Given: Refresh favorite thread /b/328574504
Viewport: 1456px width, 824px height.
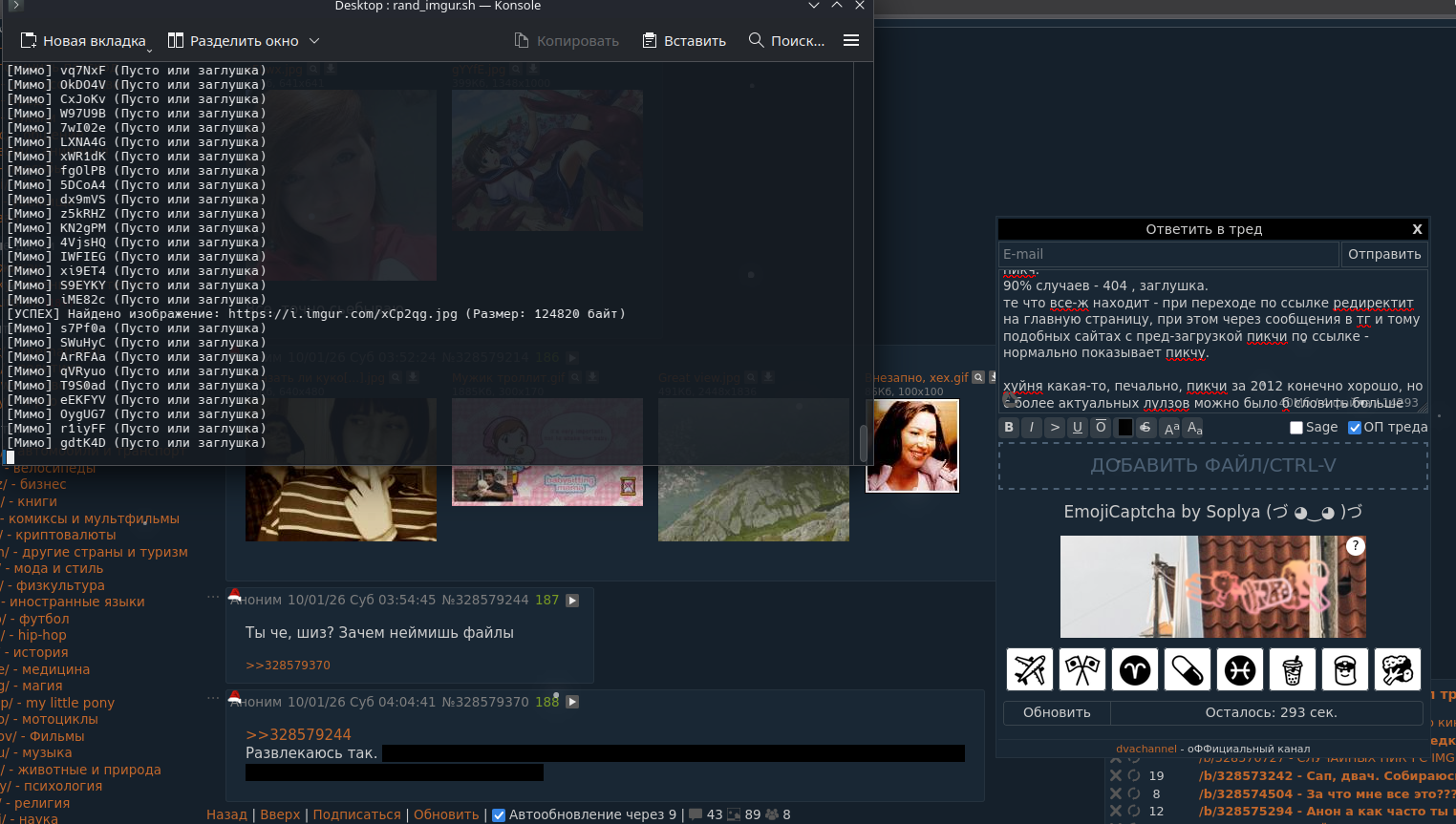Looking at the screenshot, I should click(x=1134, y=793).
